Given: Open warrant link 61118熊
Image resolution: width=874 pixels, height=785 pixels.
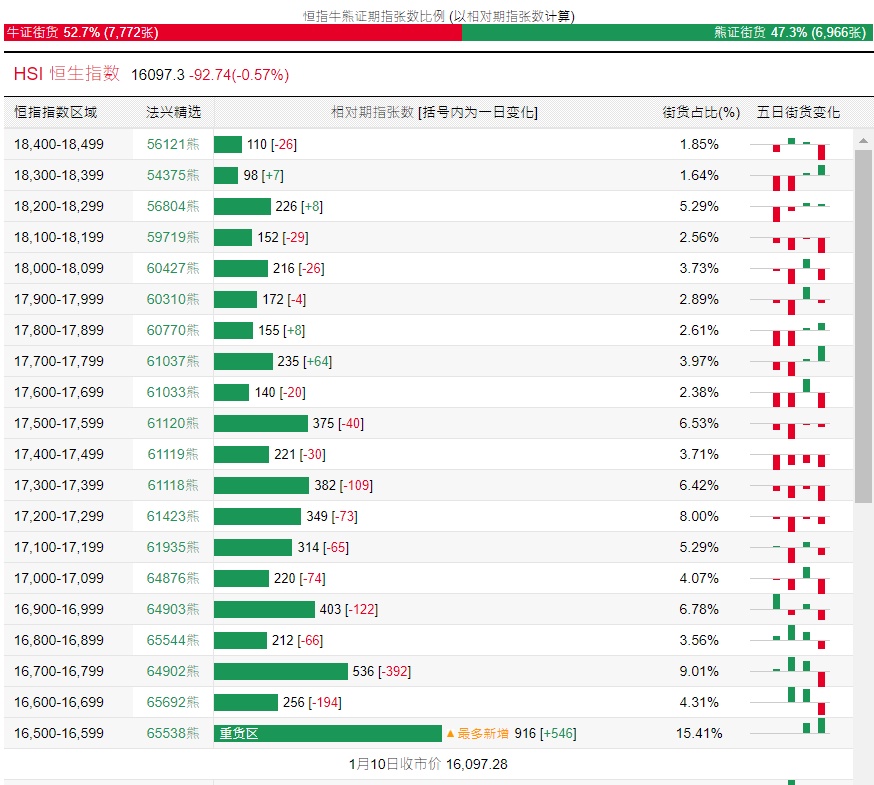Looking at the screenshot, I should click(173, 485).
